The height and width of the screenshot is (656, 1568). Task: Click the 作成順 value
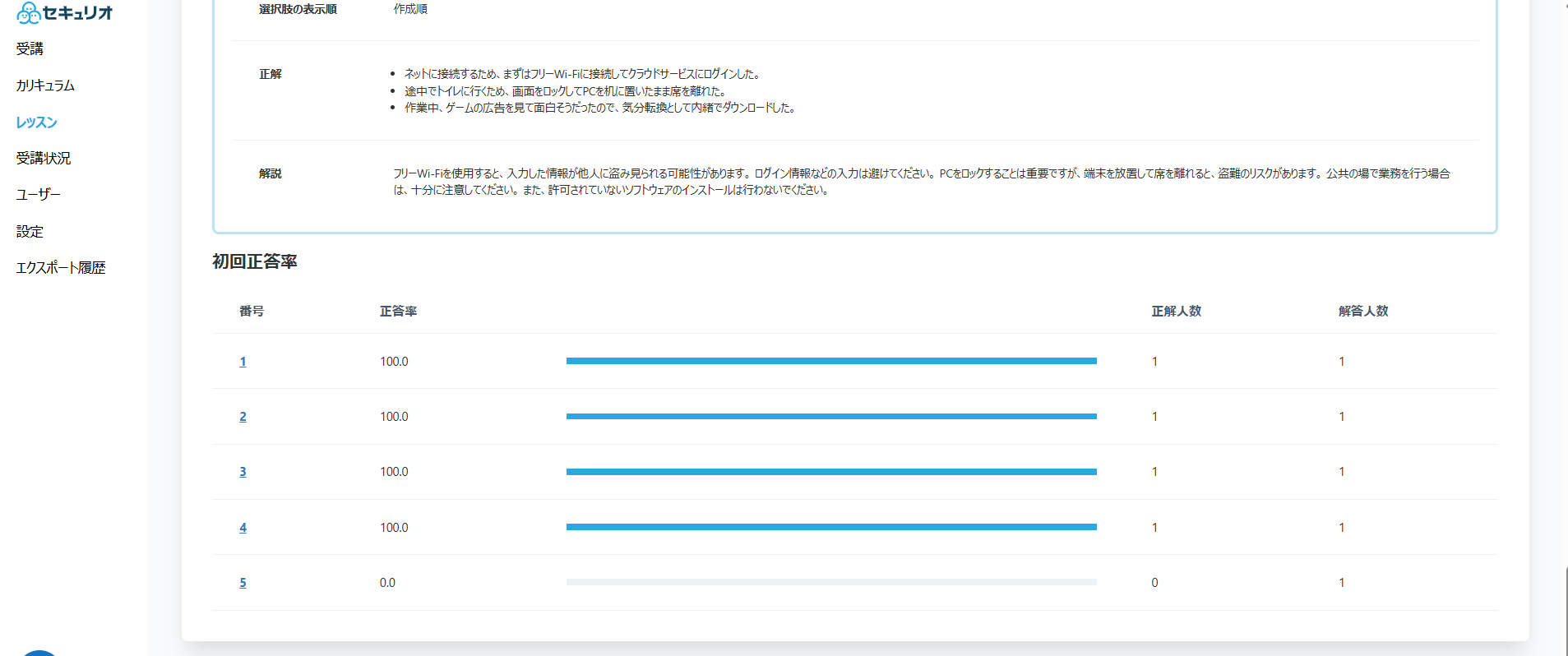(410, 9)
